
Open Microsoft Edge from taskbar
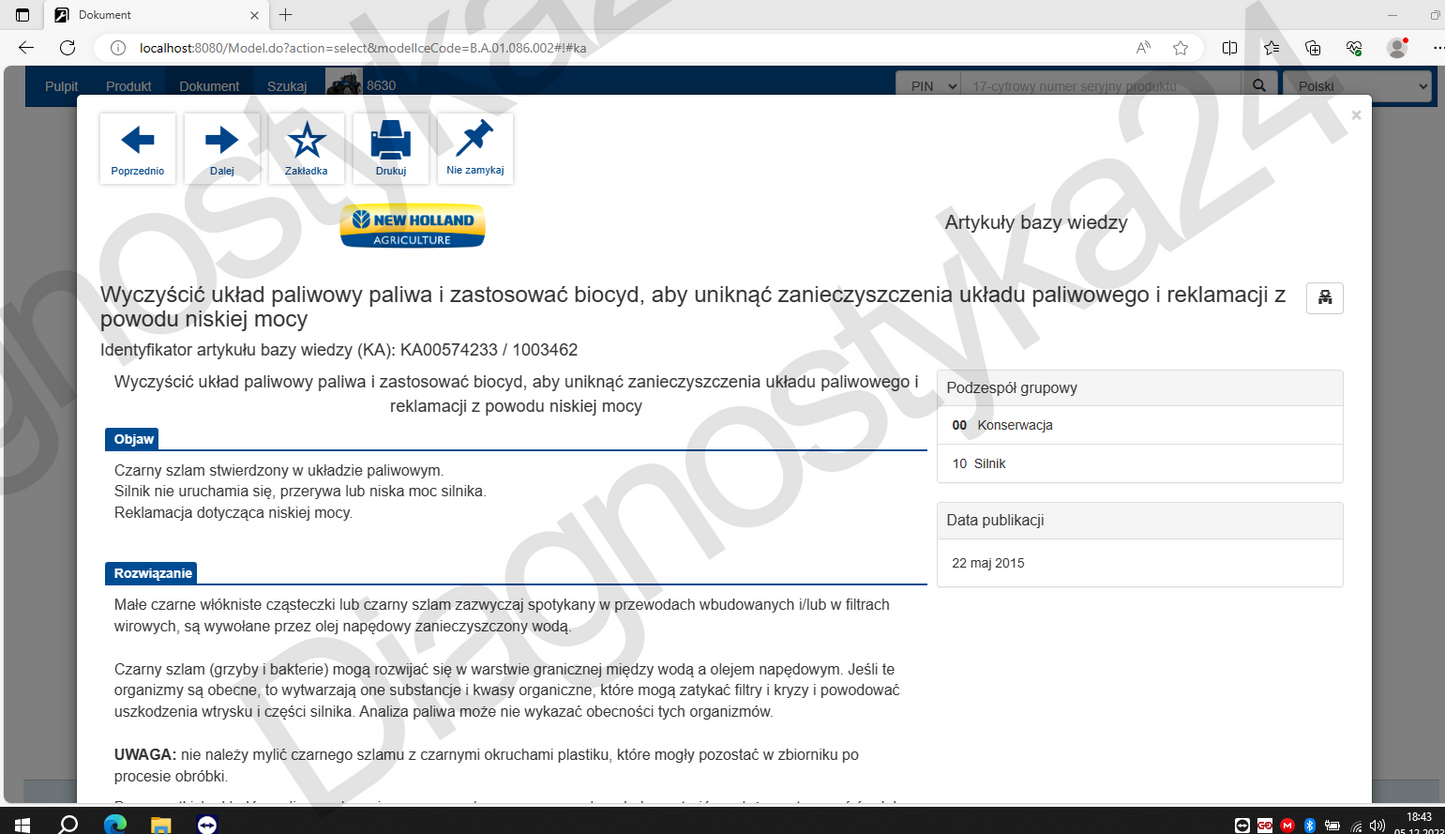pyautogui.click(x=115, y=824)
